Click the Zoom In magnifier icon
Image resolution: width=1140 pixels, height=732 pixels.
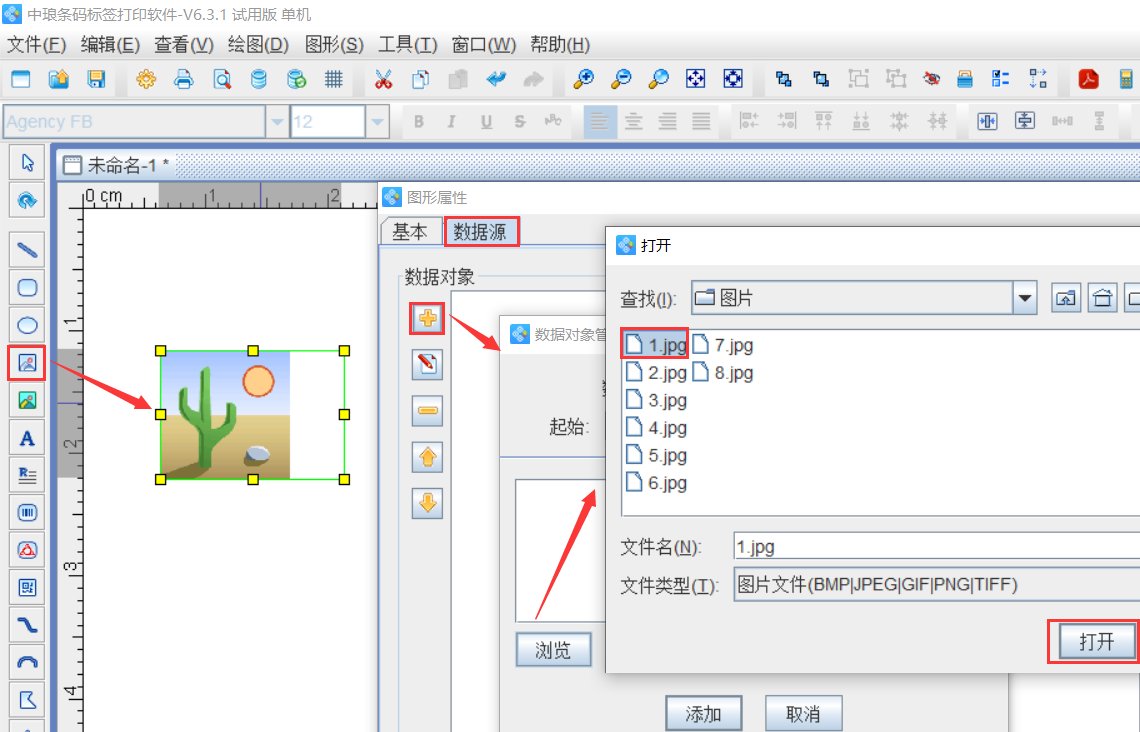coord(585,79)
